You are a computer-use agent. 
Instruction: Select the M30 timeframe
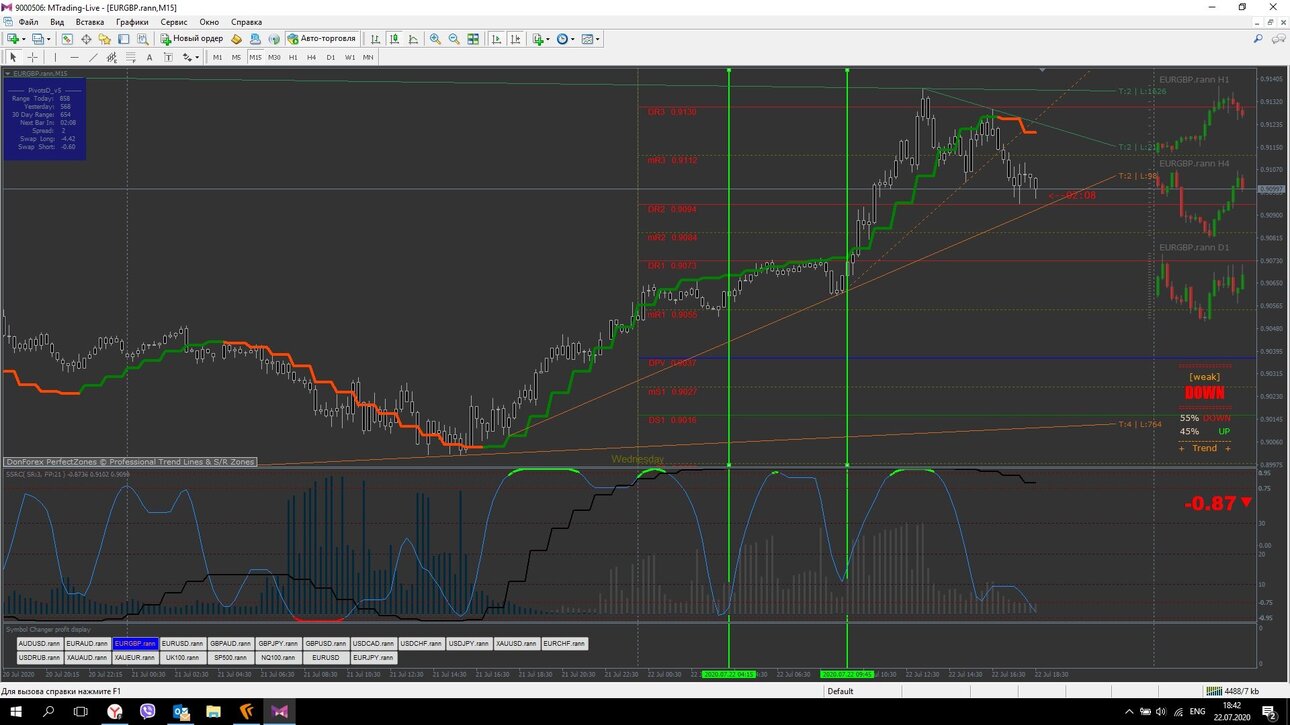tap(274, 57)
